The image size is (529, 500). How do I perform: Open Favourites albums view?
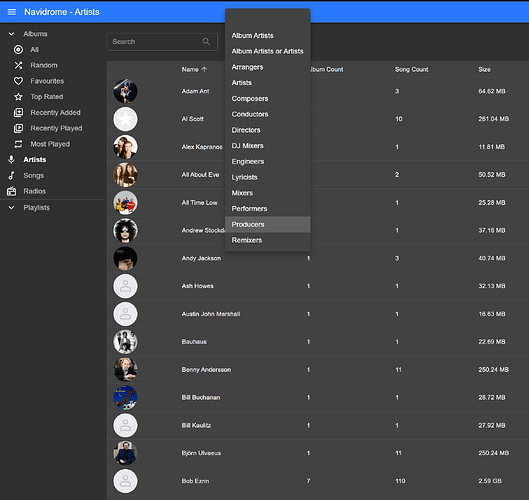[47, 81]
